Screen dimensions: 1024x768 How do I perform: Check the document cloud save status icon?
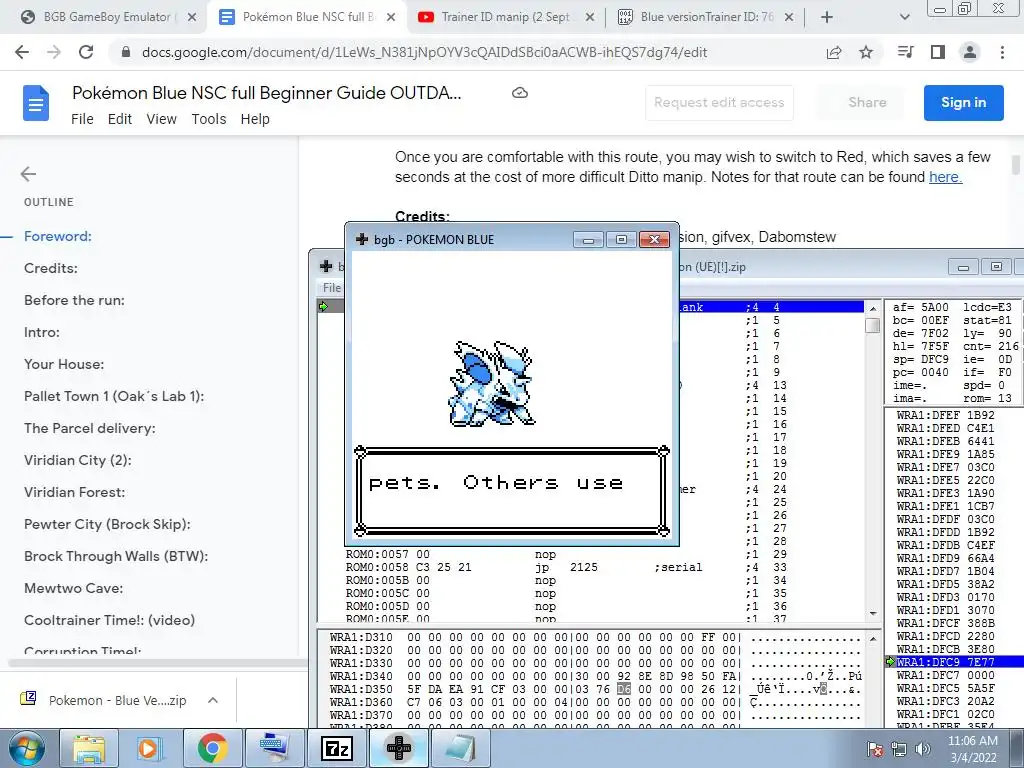pos(520,93)
